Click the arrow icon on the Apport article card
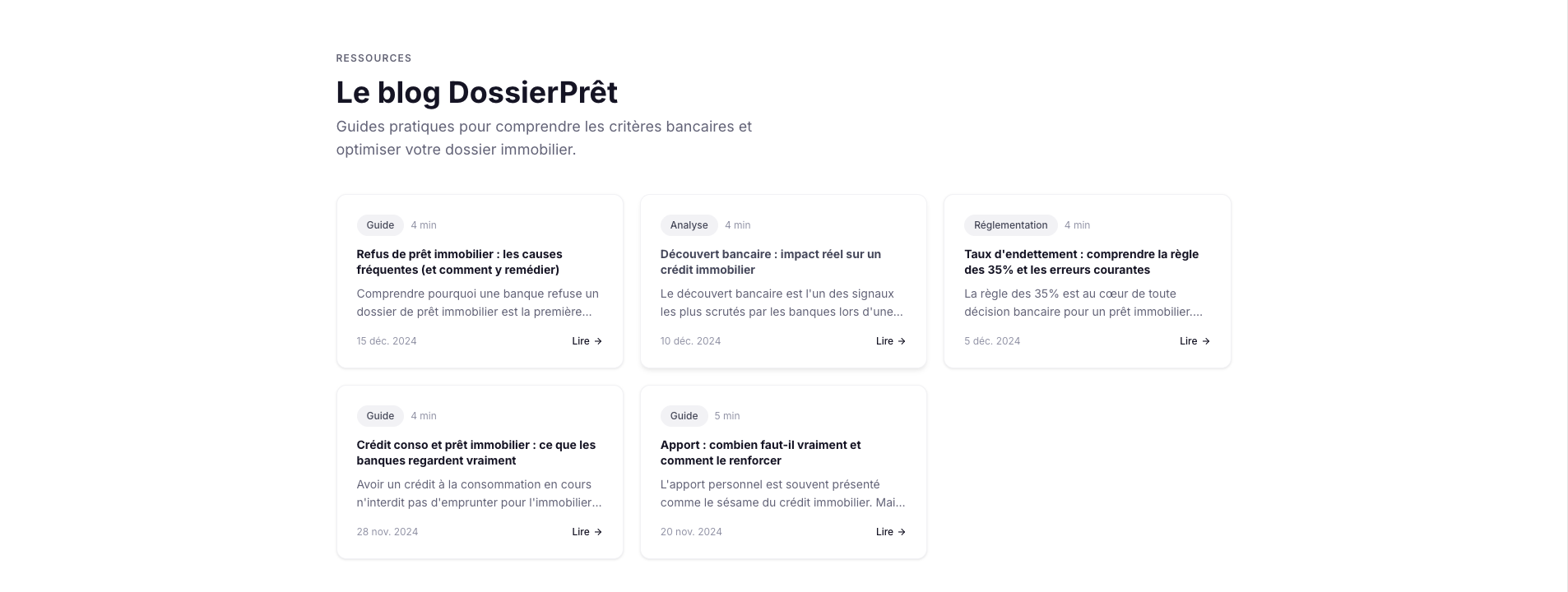The width and height of the screenshot is (1568, 592). 902,531
